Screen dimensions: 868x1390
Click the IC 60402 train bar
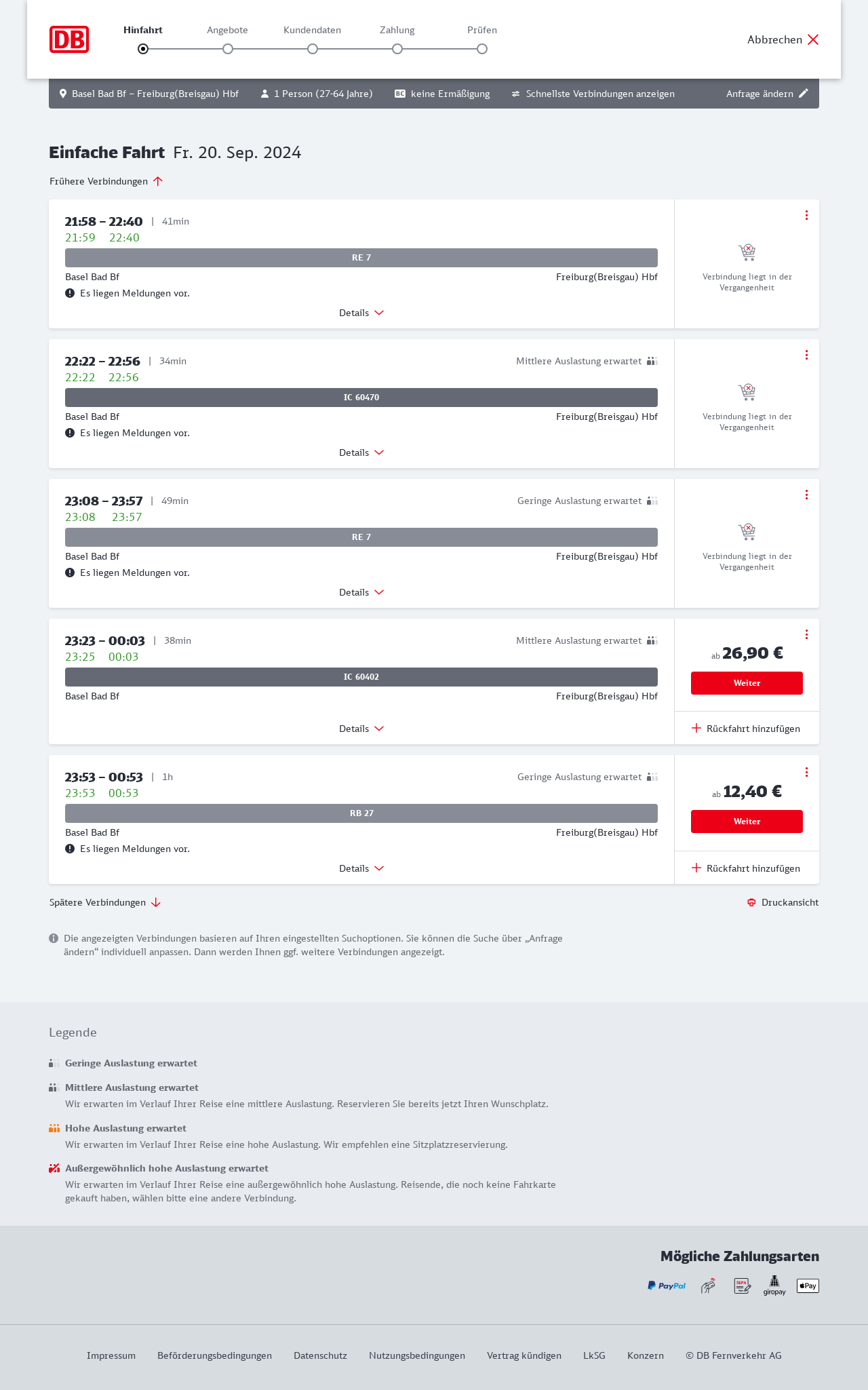pyautogui.click(x=361, y=677)
